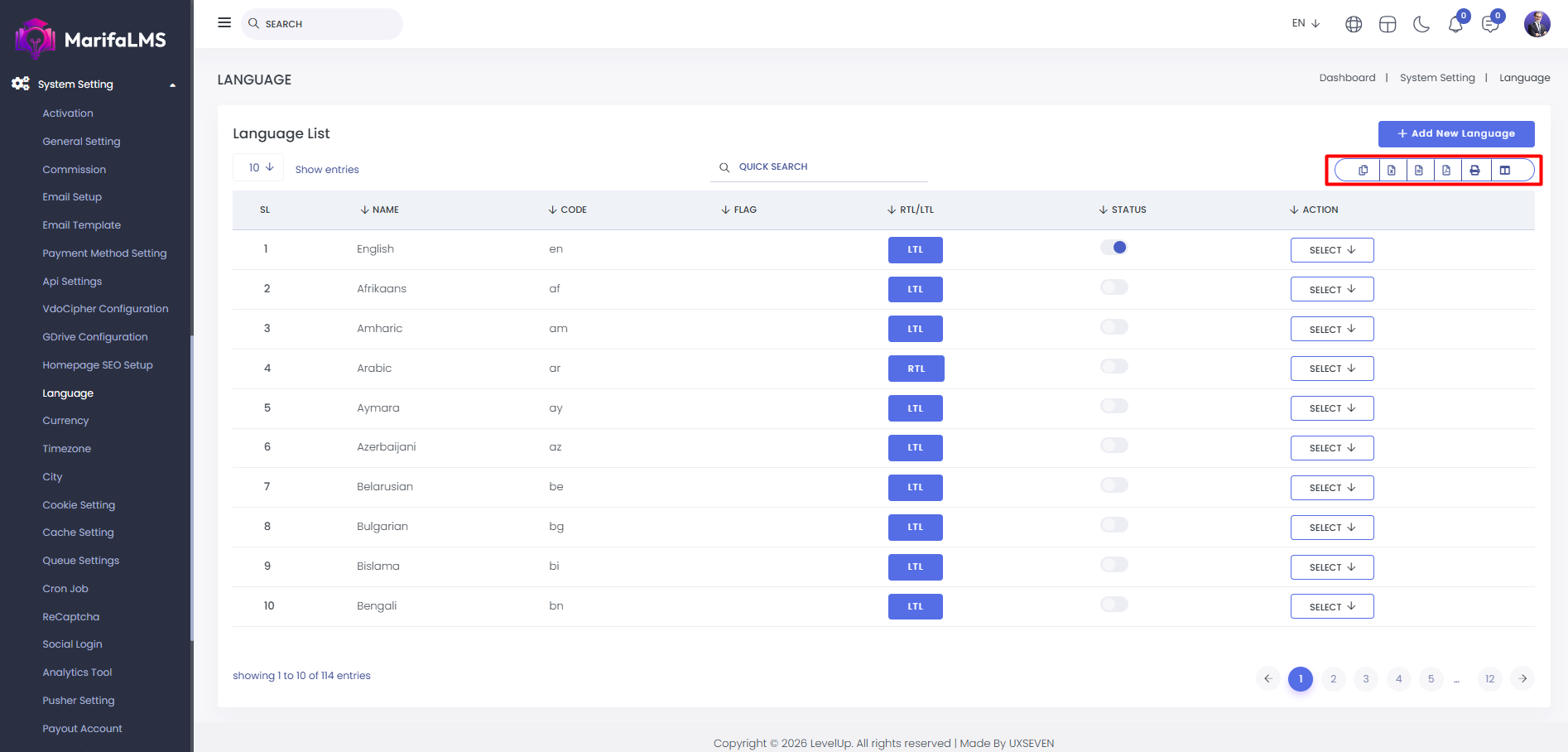Export the language list as PDF
Image resolution: width=1568 pixels, height=752 pixels.
(x=1446, y=171)
